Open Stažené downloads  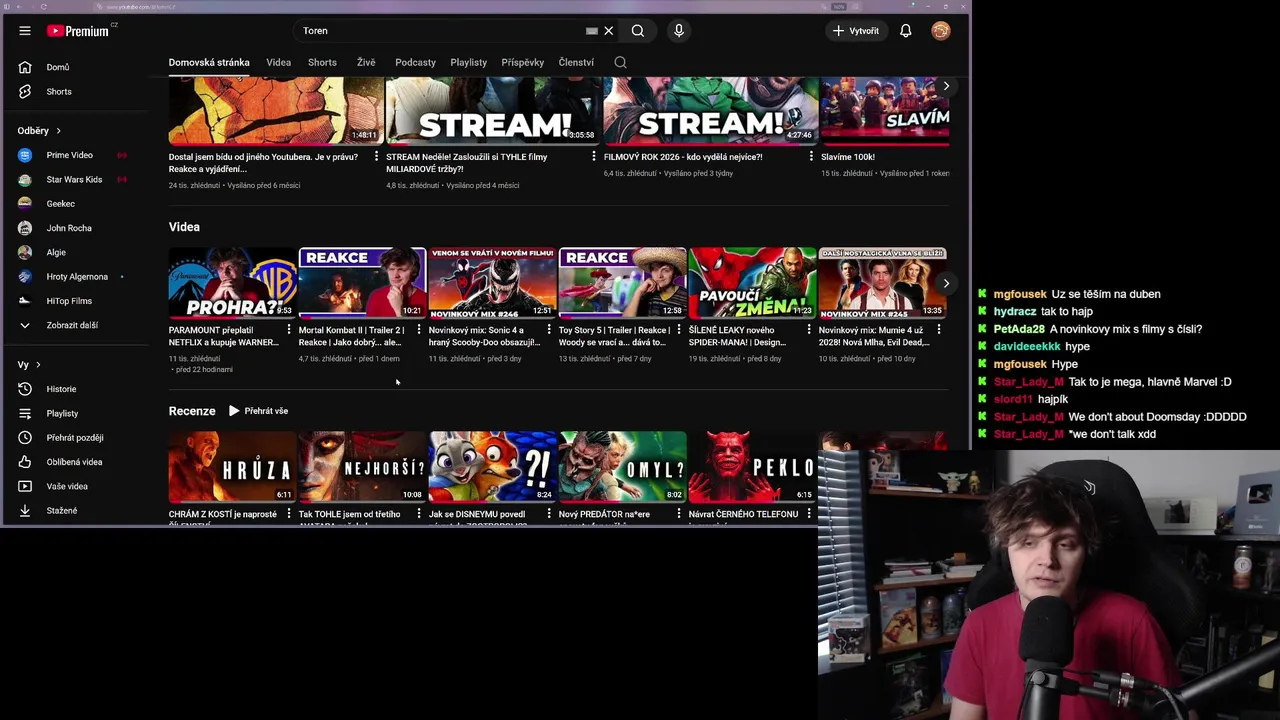60,510
